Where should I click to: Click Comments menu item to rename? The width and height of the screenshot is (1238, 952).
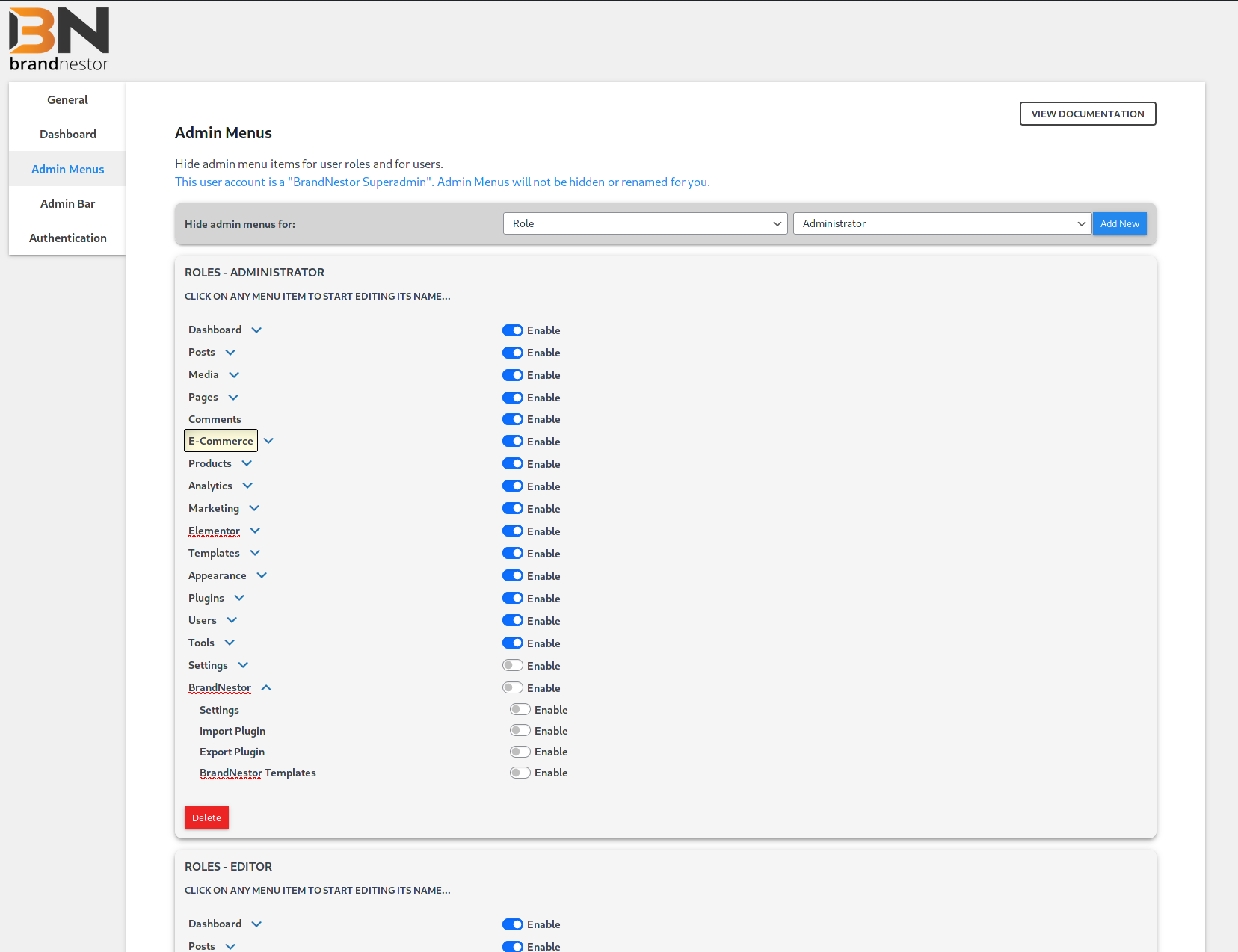tap(215, 419)
